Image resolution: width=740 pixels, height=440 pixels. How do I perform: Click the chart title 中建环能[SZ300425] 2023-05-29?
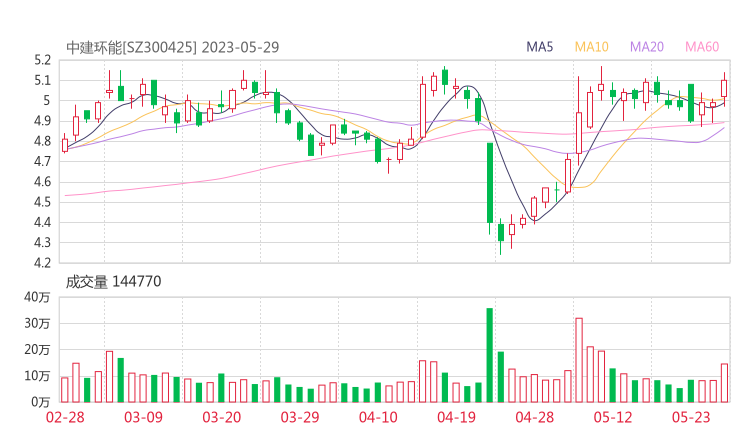[x=172, y=47]
